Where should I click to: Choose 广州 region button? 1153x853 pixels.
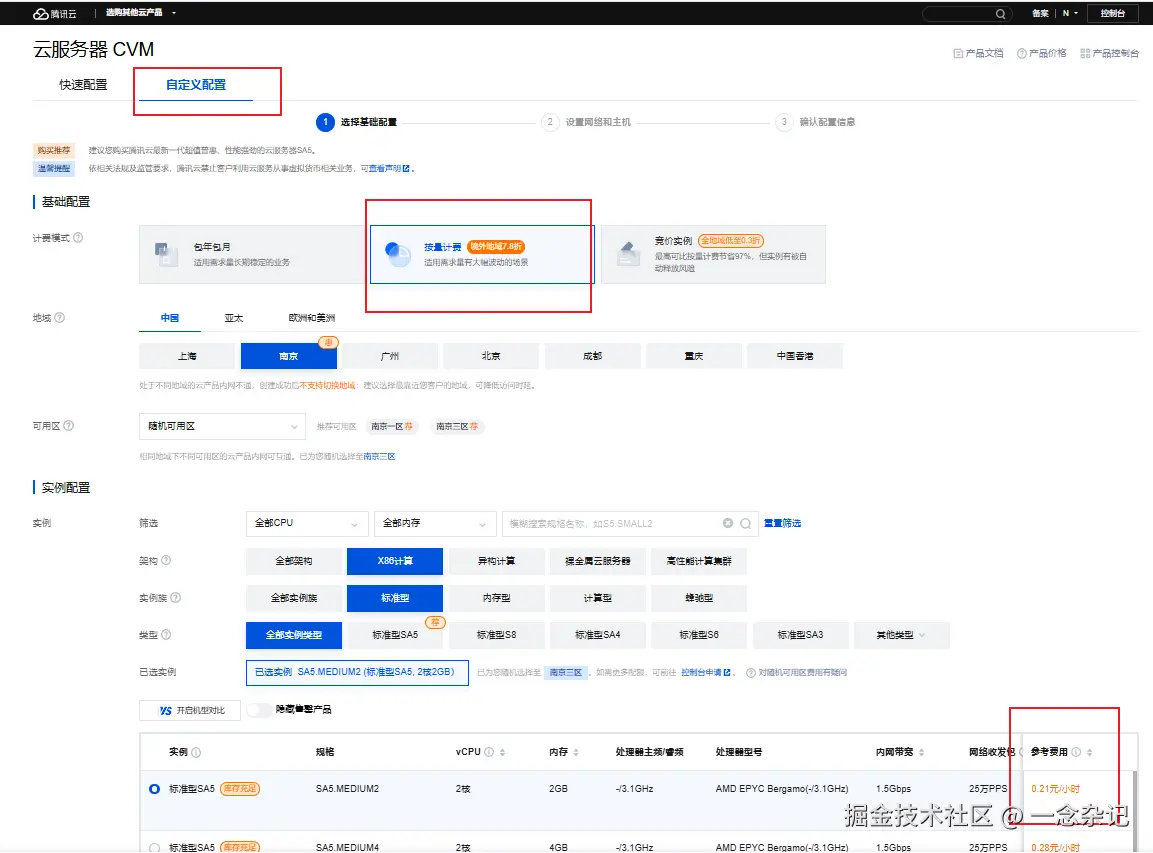(x=390, y=356)
